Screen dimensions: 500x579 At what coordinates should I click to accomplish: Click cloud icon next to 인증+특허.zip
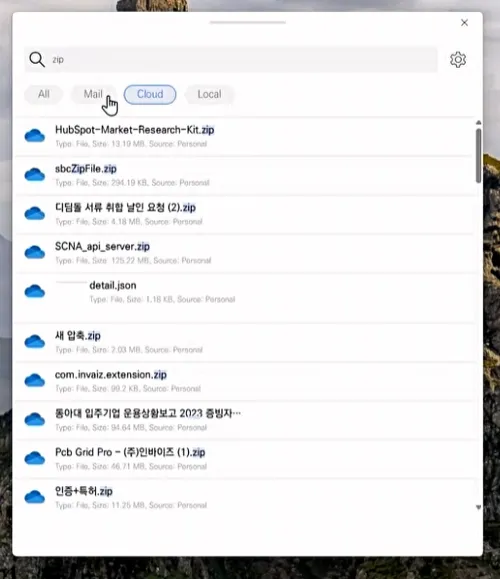[35, 497]
